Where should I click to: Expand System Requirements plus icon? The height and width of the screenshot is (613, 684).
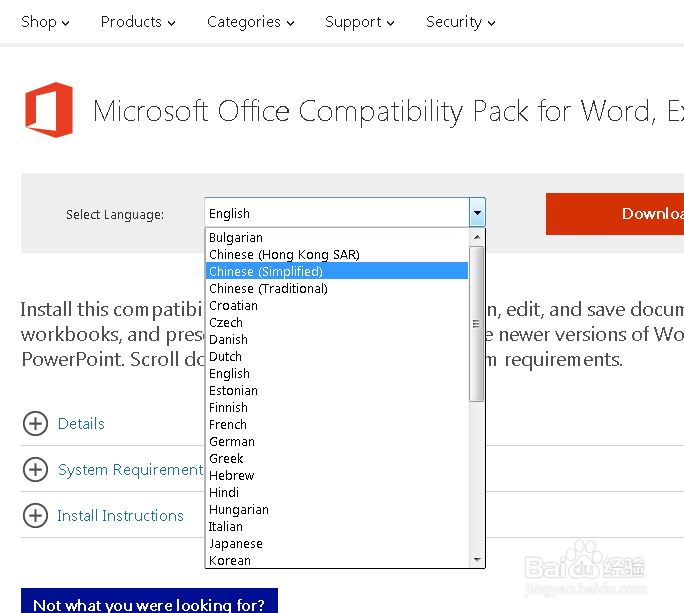click(x=35, y=470)
